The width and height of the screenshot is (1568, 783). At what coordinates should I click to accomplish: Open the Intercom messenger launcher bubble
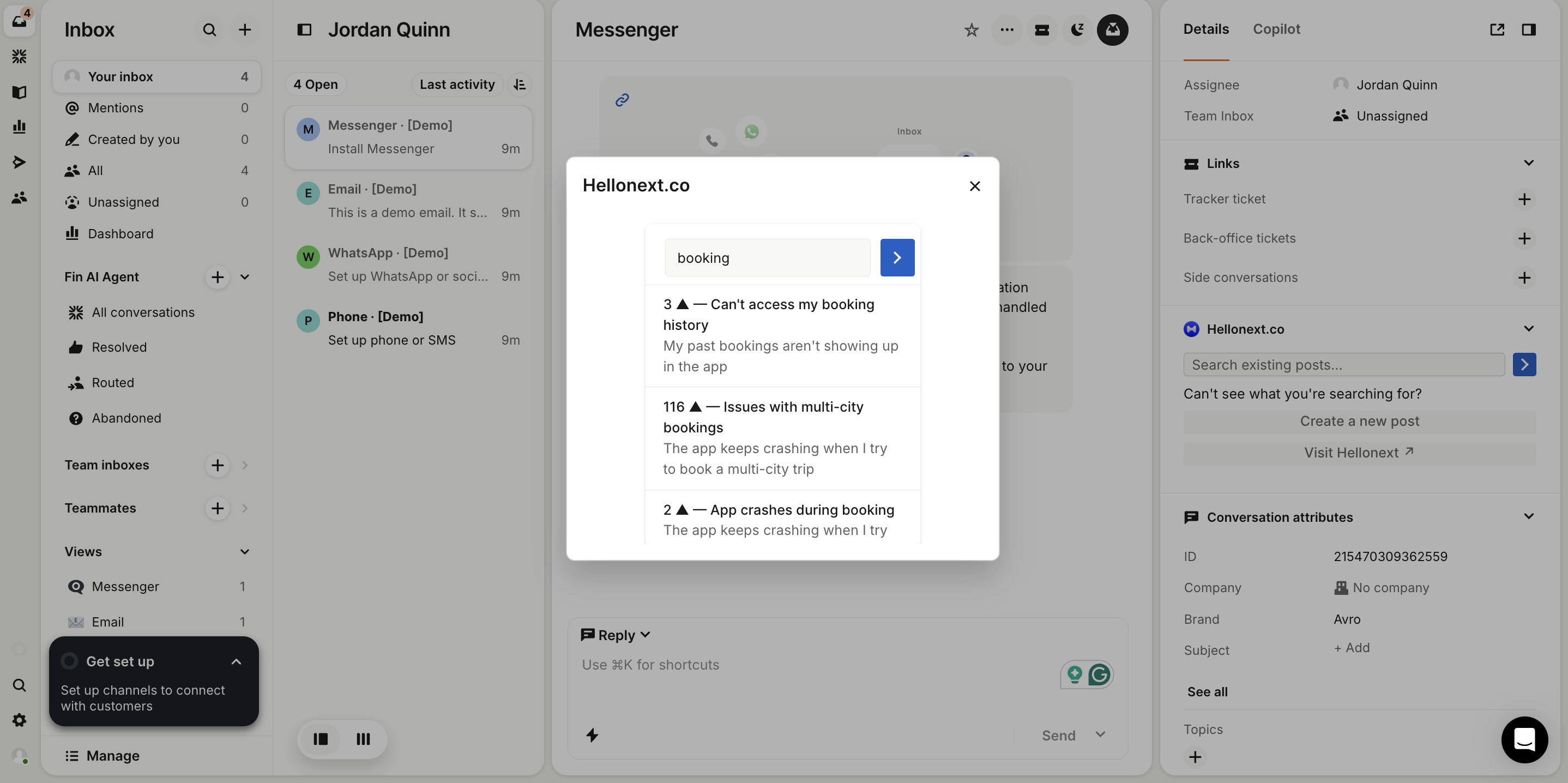pyautogui.click(x=1525, y=740)
